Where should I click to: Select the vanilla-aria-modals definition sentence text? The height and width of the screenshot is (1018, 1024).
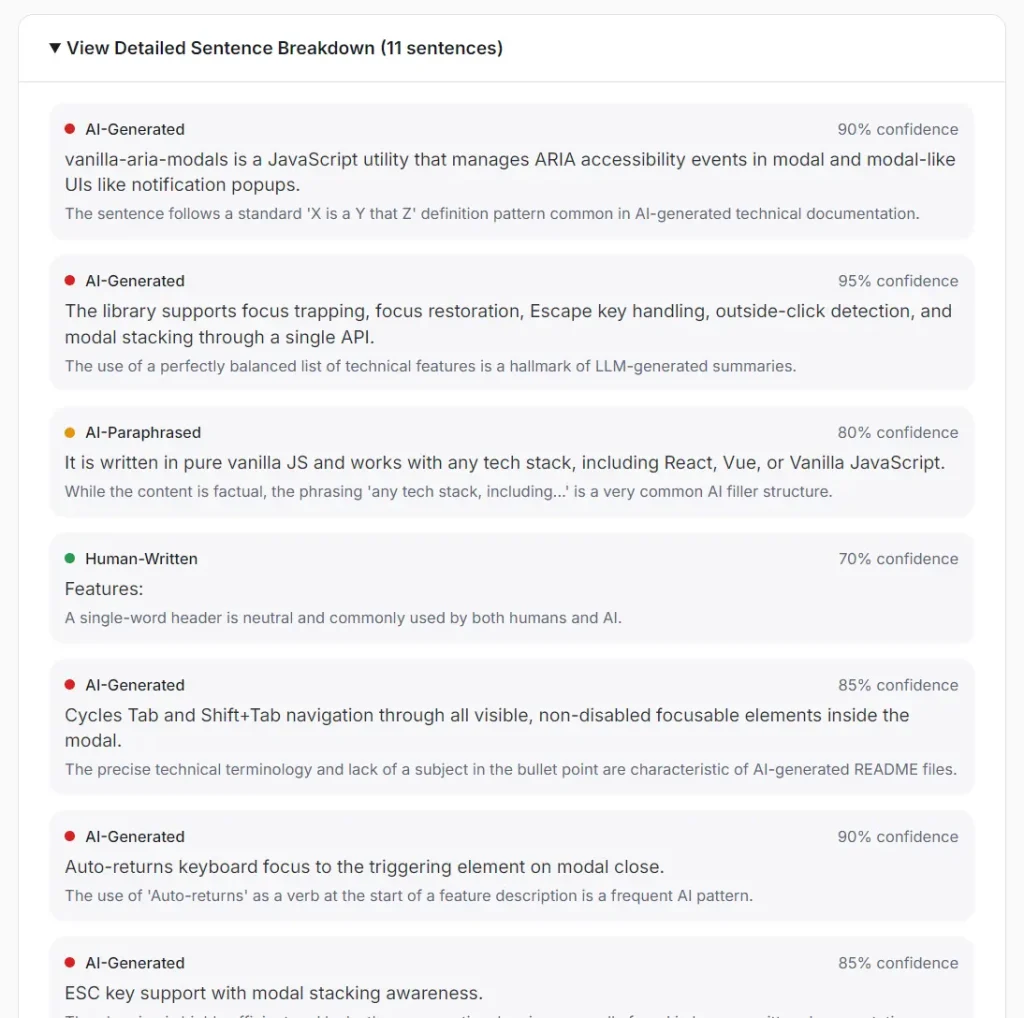click(x=510, y=171)
